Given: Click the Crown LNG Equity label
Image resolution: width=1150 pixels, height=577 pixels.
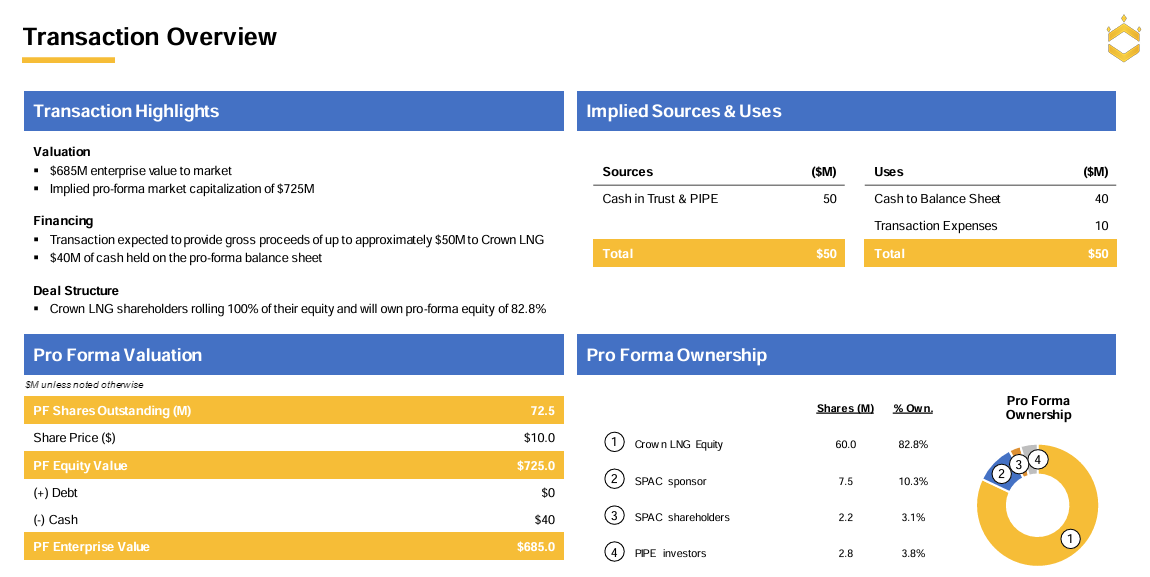Looking at the screenshot, I should 678,444.
